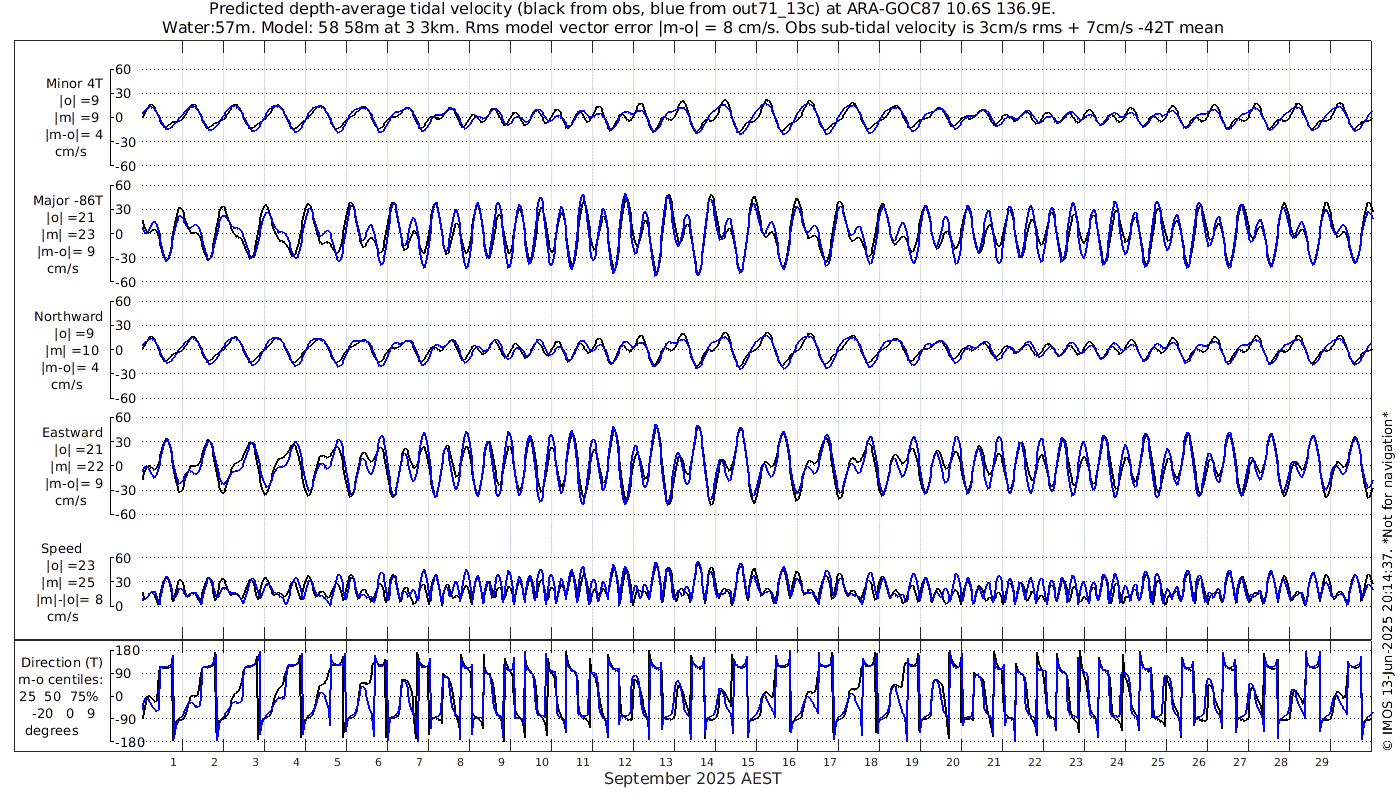This screenshot has height=800, width=1400.
Task: Click date tick "20" on the time axis
Action: coord(952,762)
